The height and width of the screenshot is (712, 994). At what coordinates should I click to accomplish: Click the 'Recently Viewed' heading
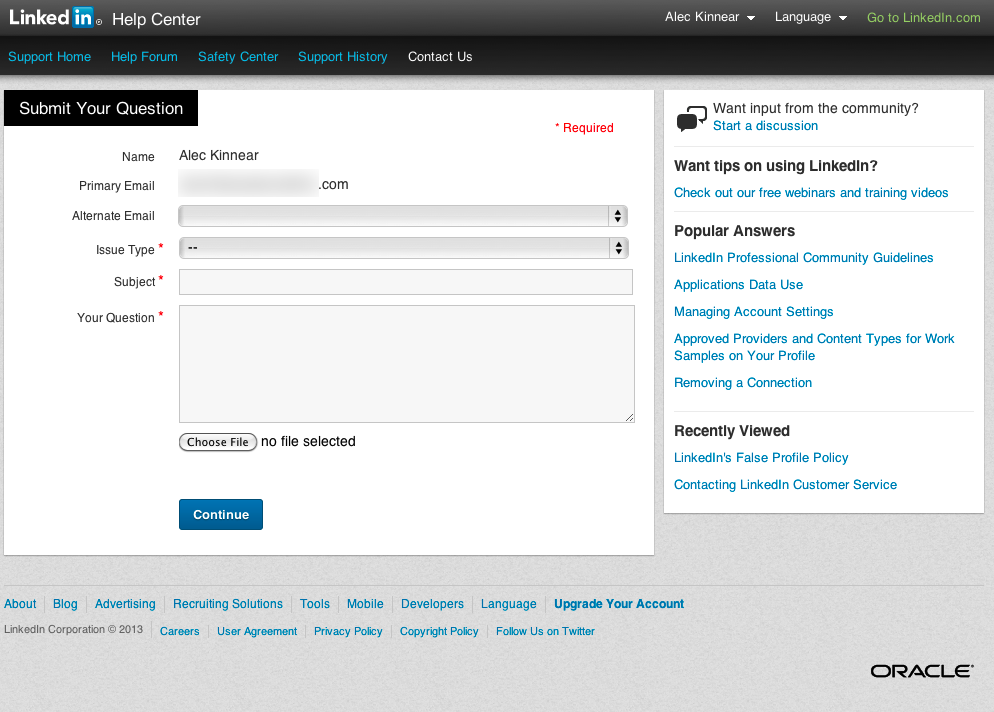click(732, 431)
